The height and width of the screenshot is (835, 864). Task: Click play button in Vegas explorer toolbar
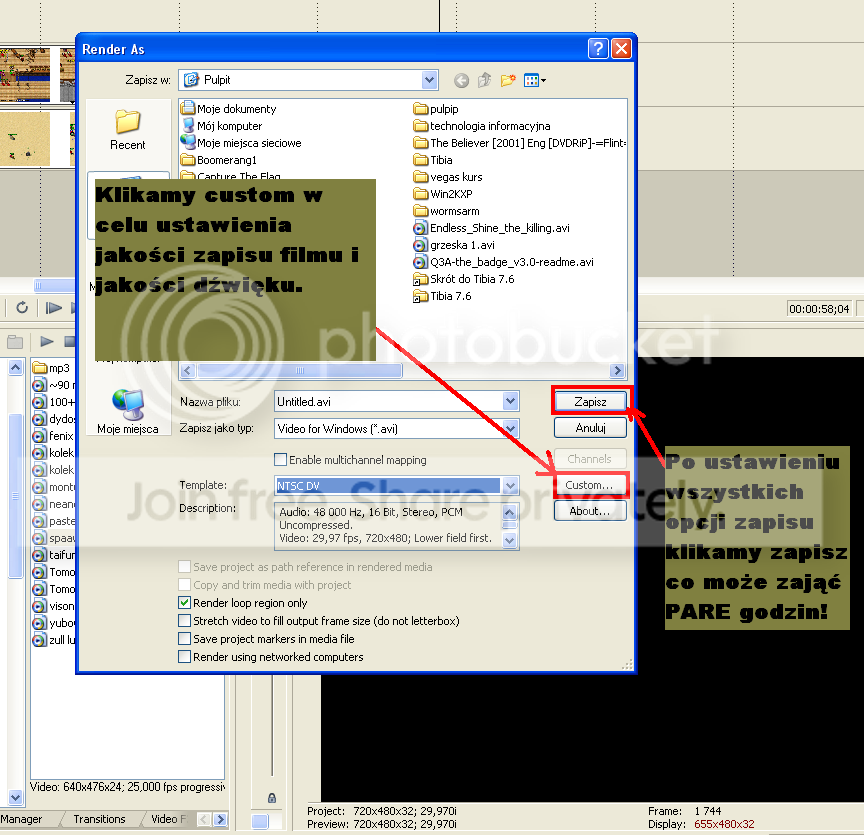[47, 342]
